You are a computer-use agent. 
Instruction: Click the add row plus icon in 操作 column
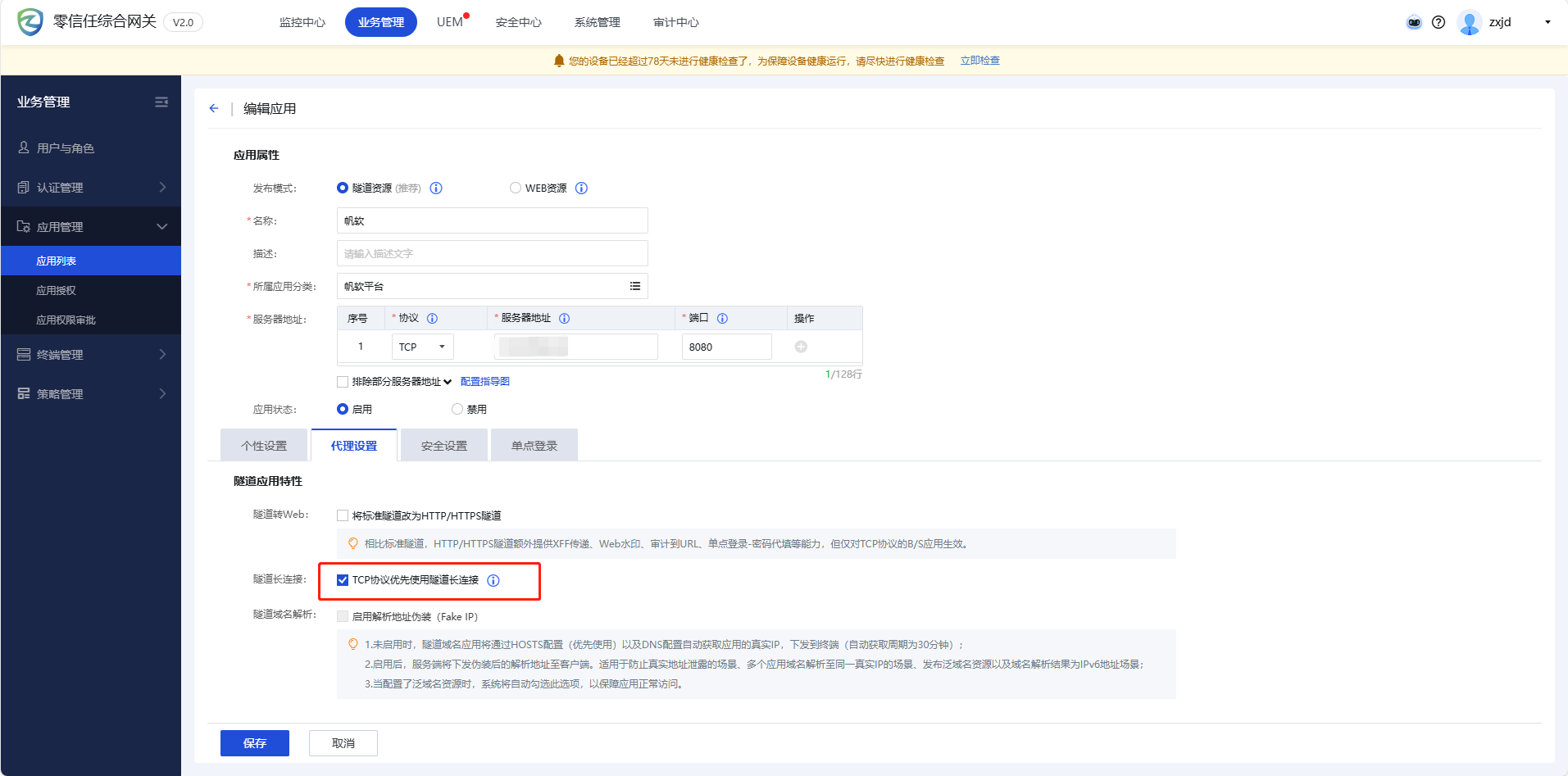point(801,347)
